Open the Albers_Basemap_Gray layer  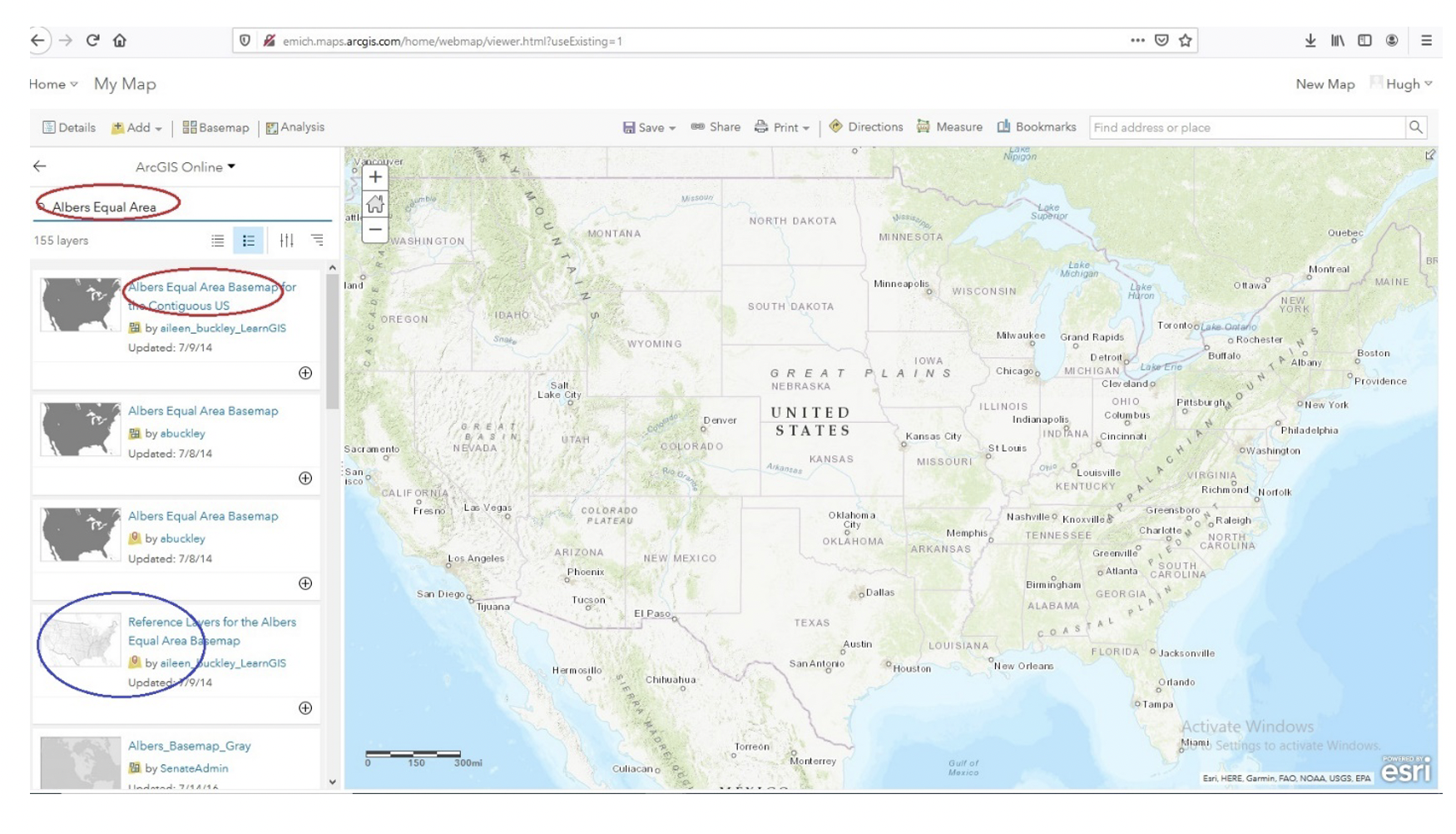click(x=189, y=746)
